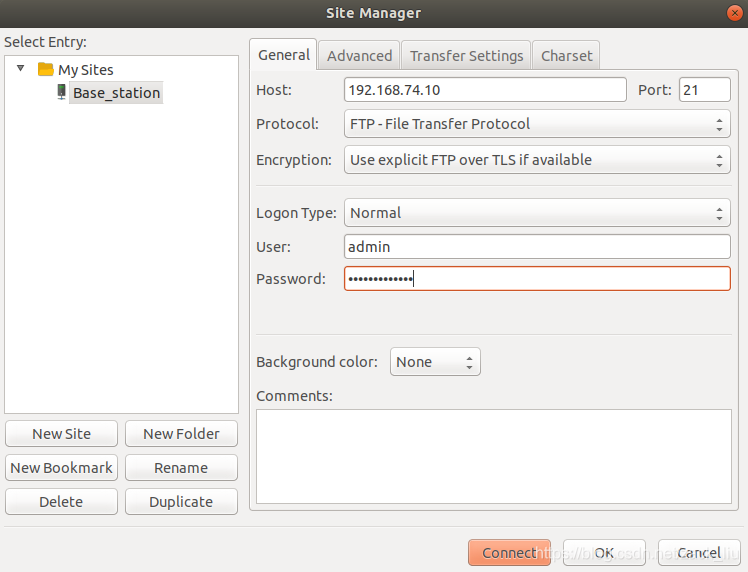Click the Base_station server icon
Screen dimensions: 748x572
pos(62,92)
